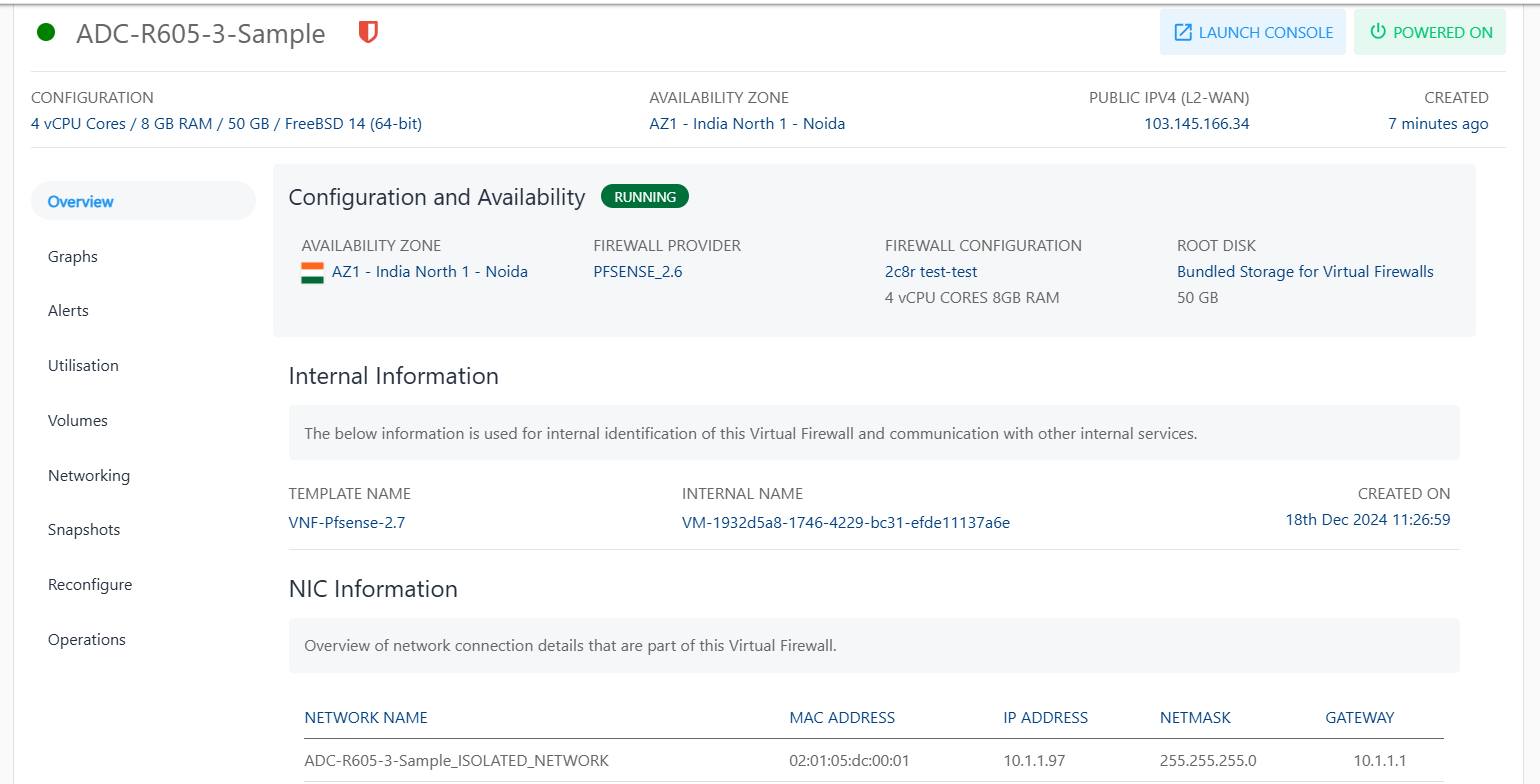Screen dimensions: 1540x784
Task: Open the Snapshots section
Action: 83,529
